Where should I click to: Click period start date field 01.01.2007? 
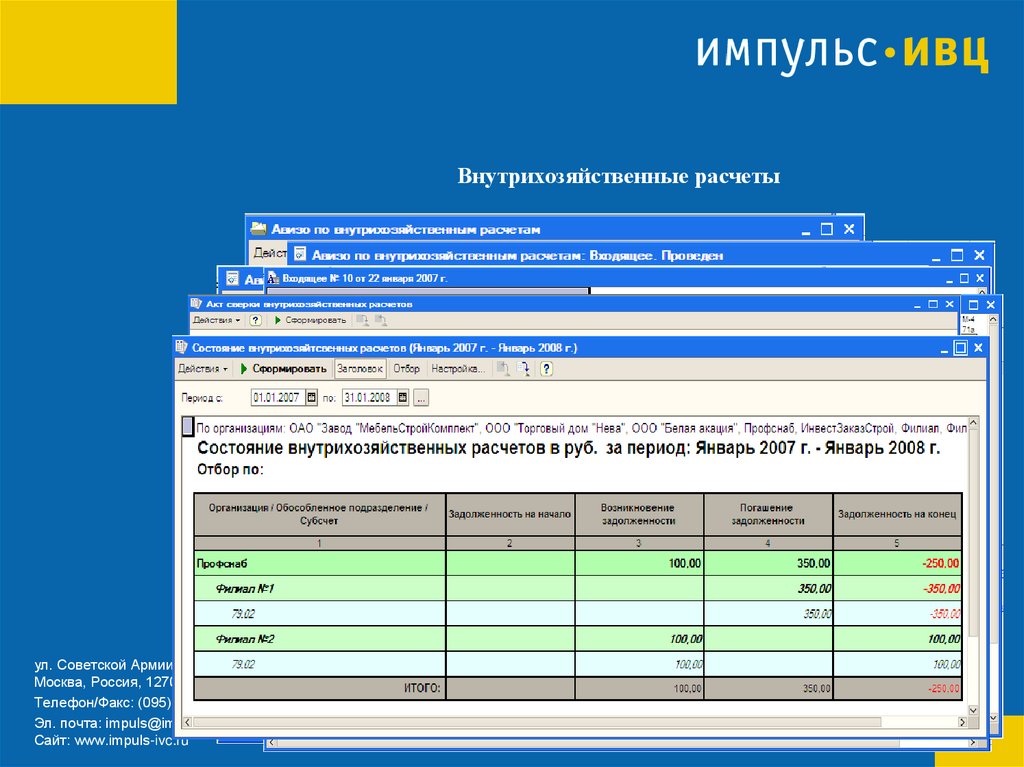(x=278, y=397)
